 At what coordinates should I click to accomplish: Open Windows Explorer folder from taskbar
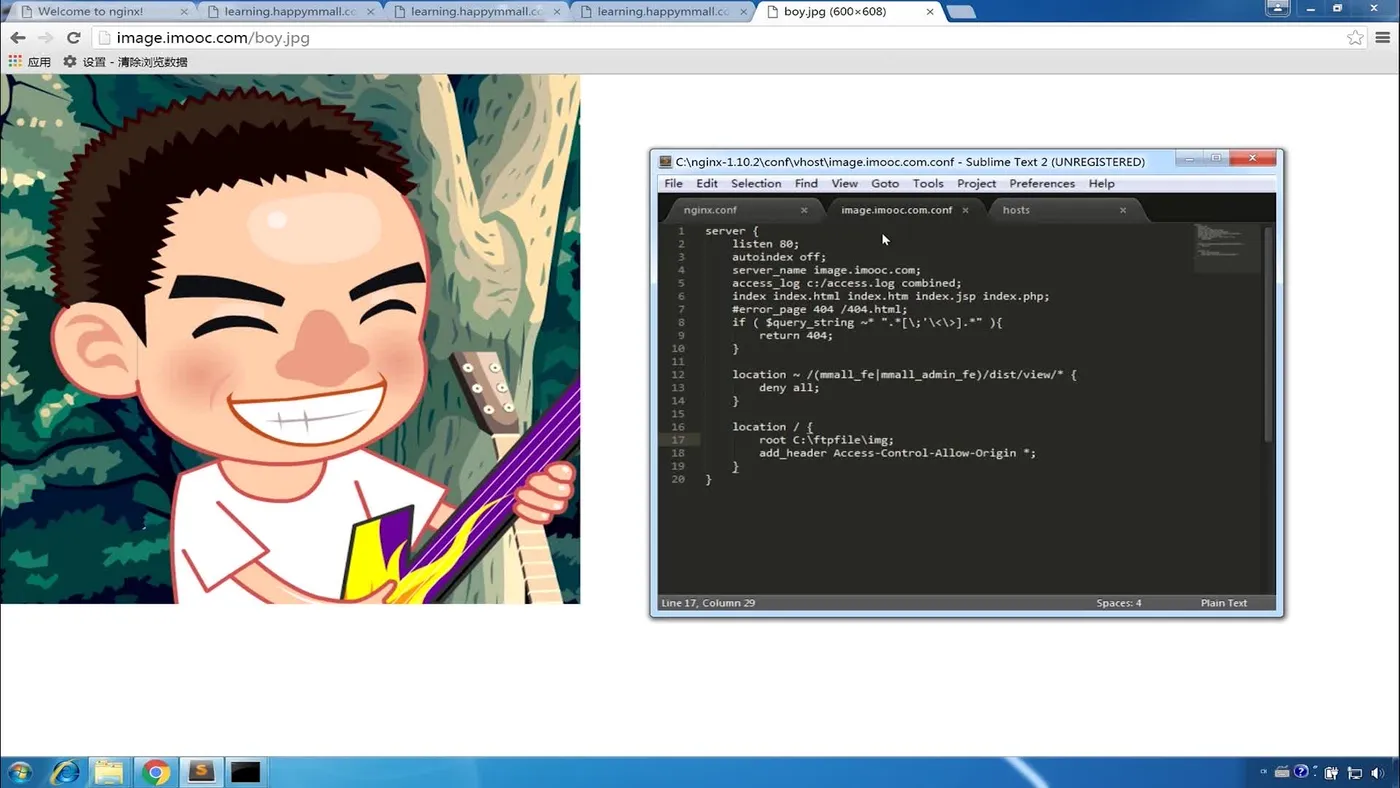coord(109,772)
